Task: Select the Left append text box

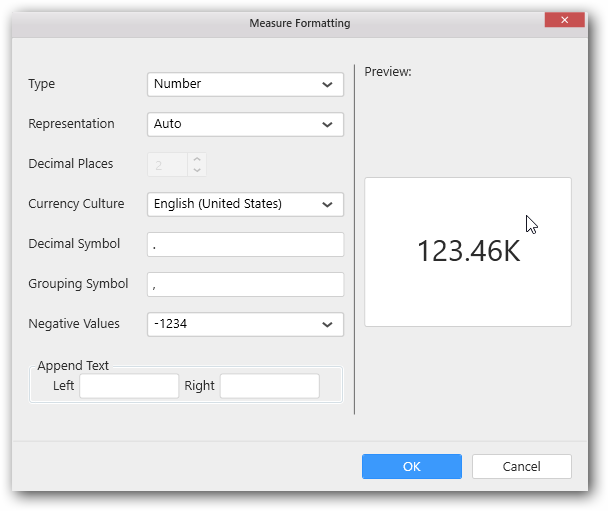Action: [x=129, y=386]
